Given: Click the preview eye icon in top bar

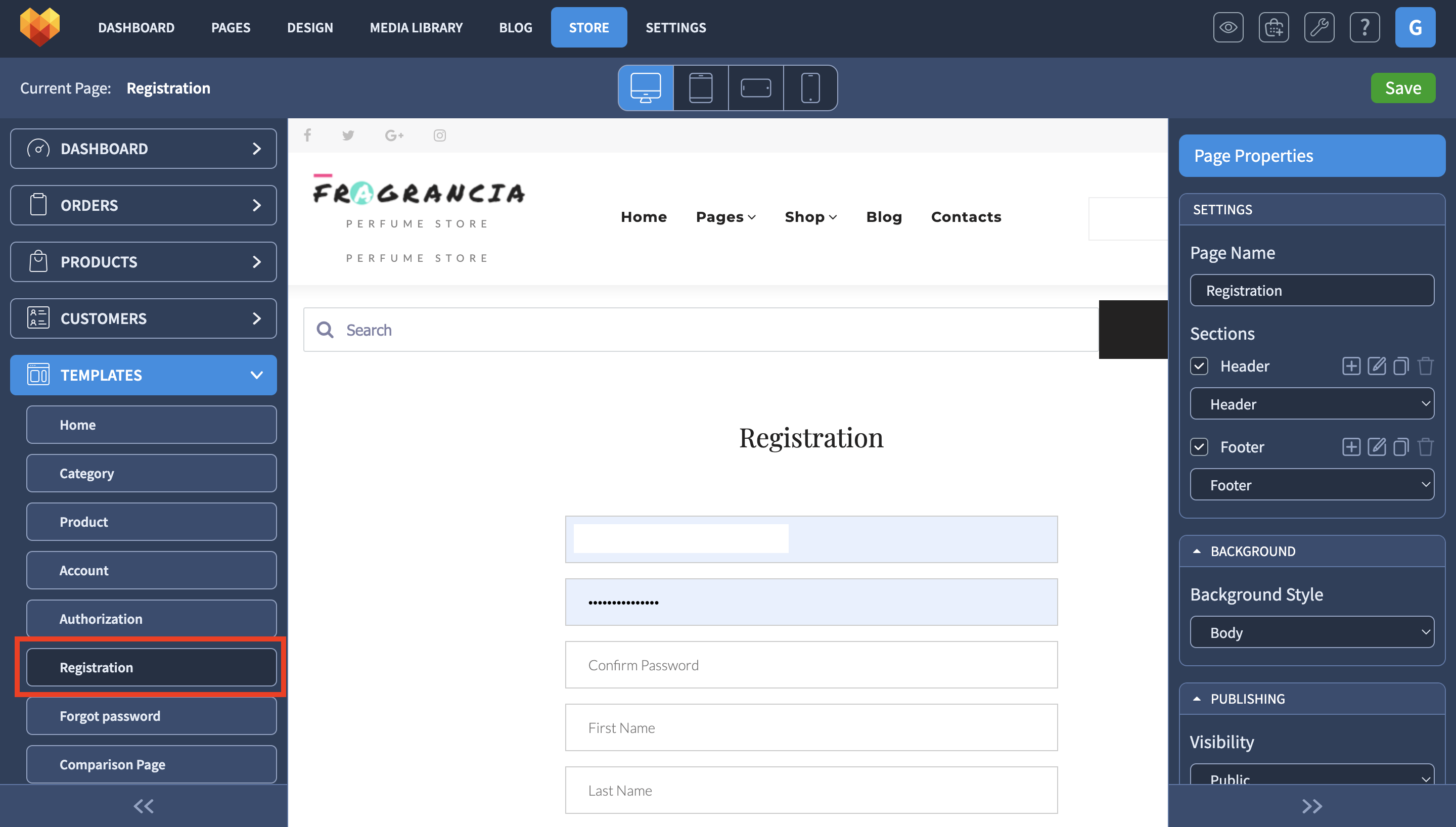Looking at the screenshot, I should tap(1227, 27).
